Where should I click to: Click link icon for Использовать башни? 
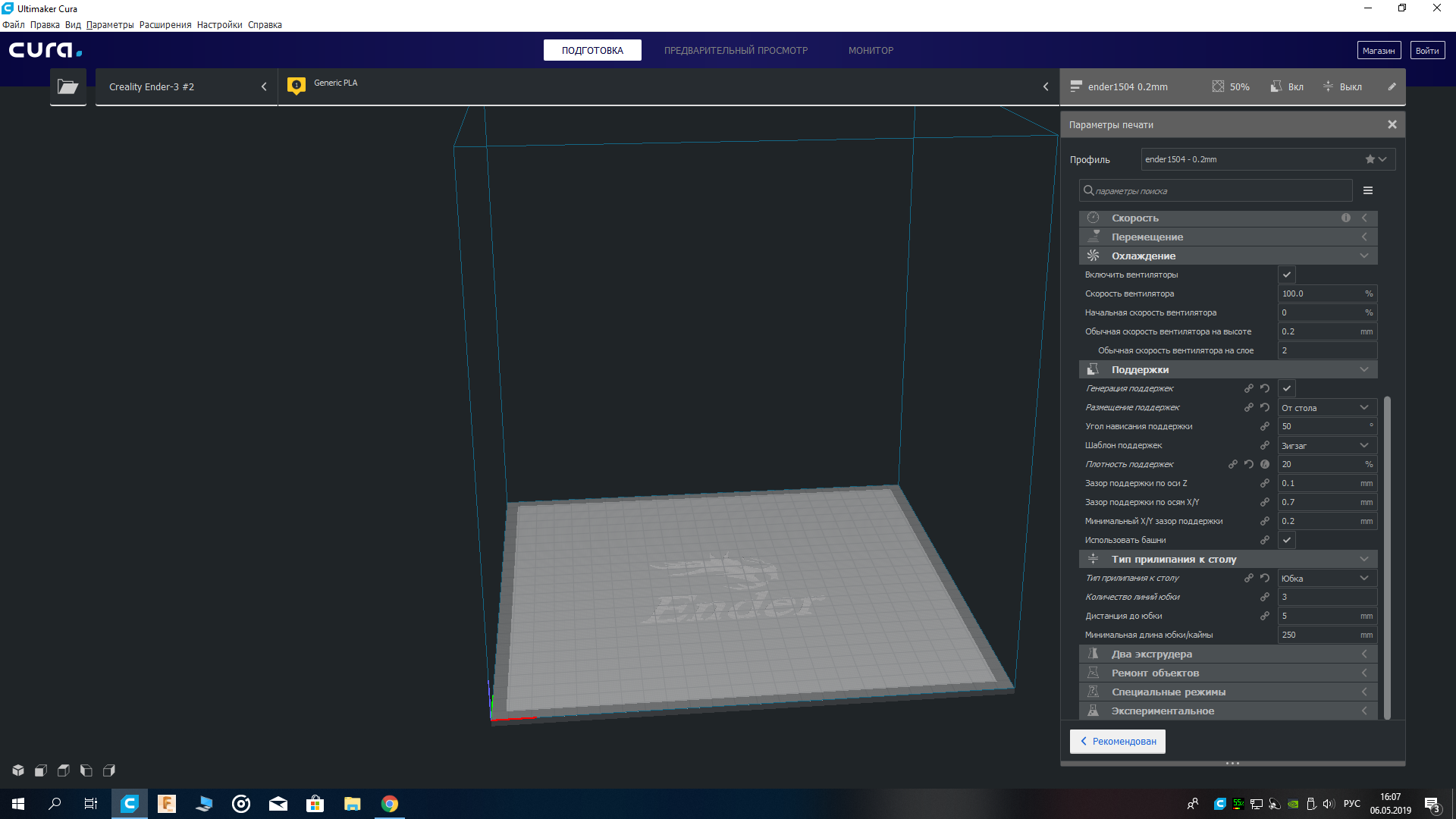1265,540
